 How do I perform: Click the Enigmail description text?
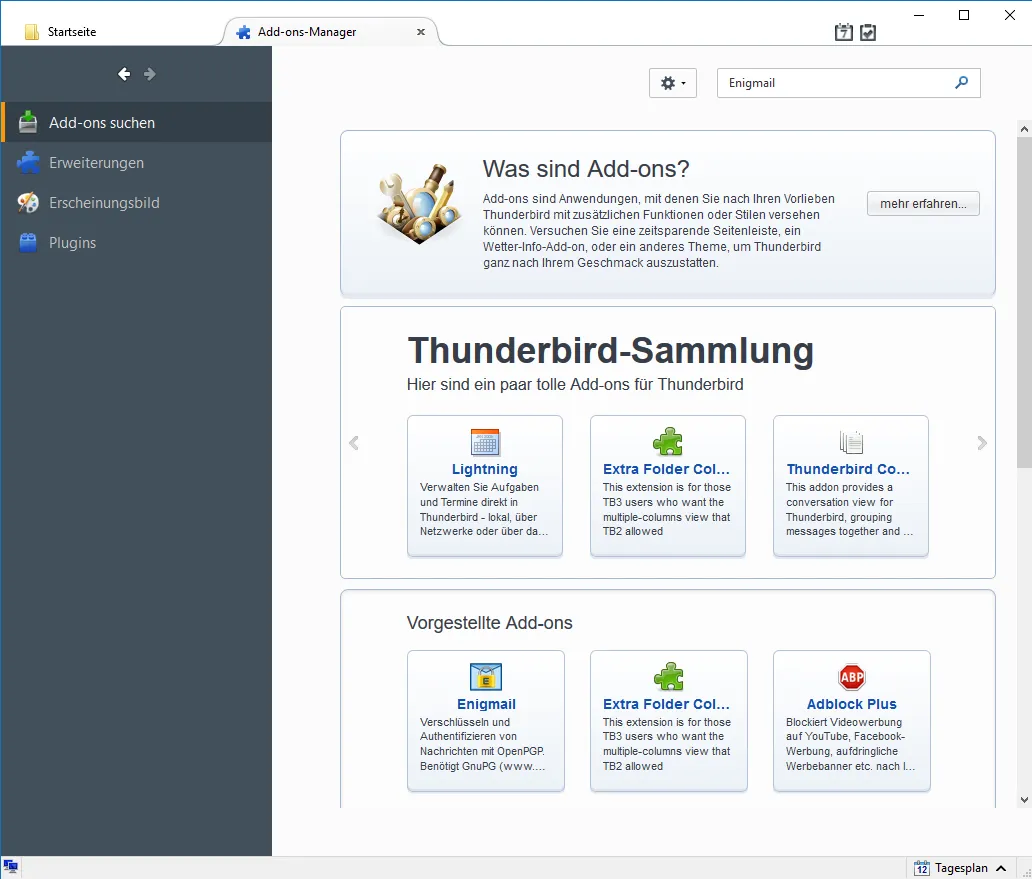coord(482,744)
